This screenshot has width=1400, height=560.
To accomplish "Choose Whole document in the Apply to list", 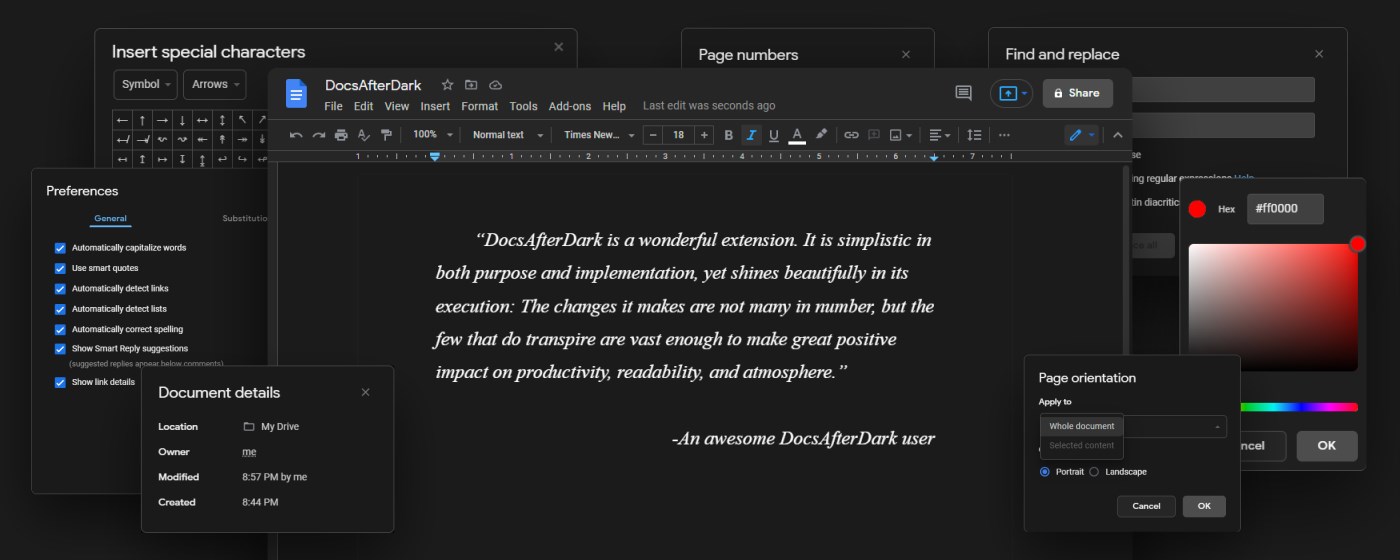I will tap(1083, 426).
